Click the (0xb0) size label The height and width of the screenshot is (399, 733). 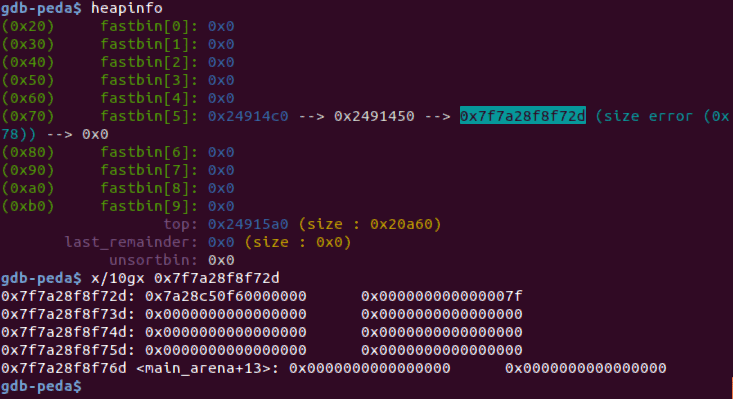pyautogui.click(x=28, y=206)
